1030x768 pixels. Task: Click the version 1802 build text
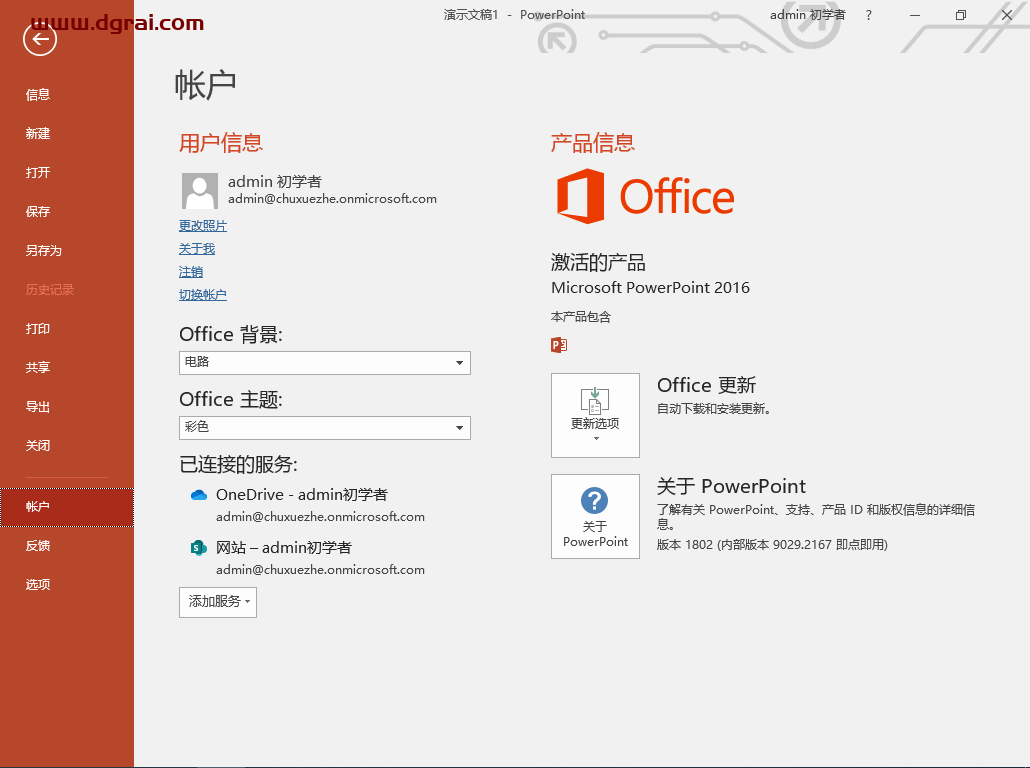point(772,545)
